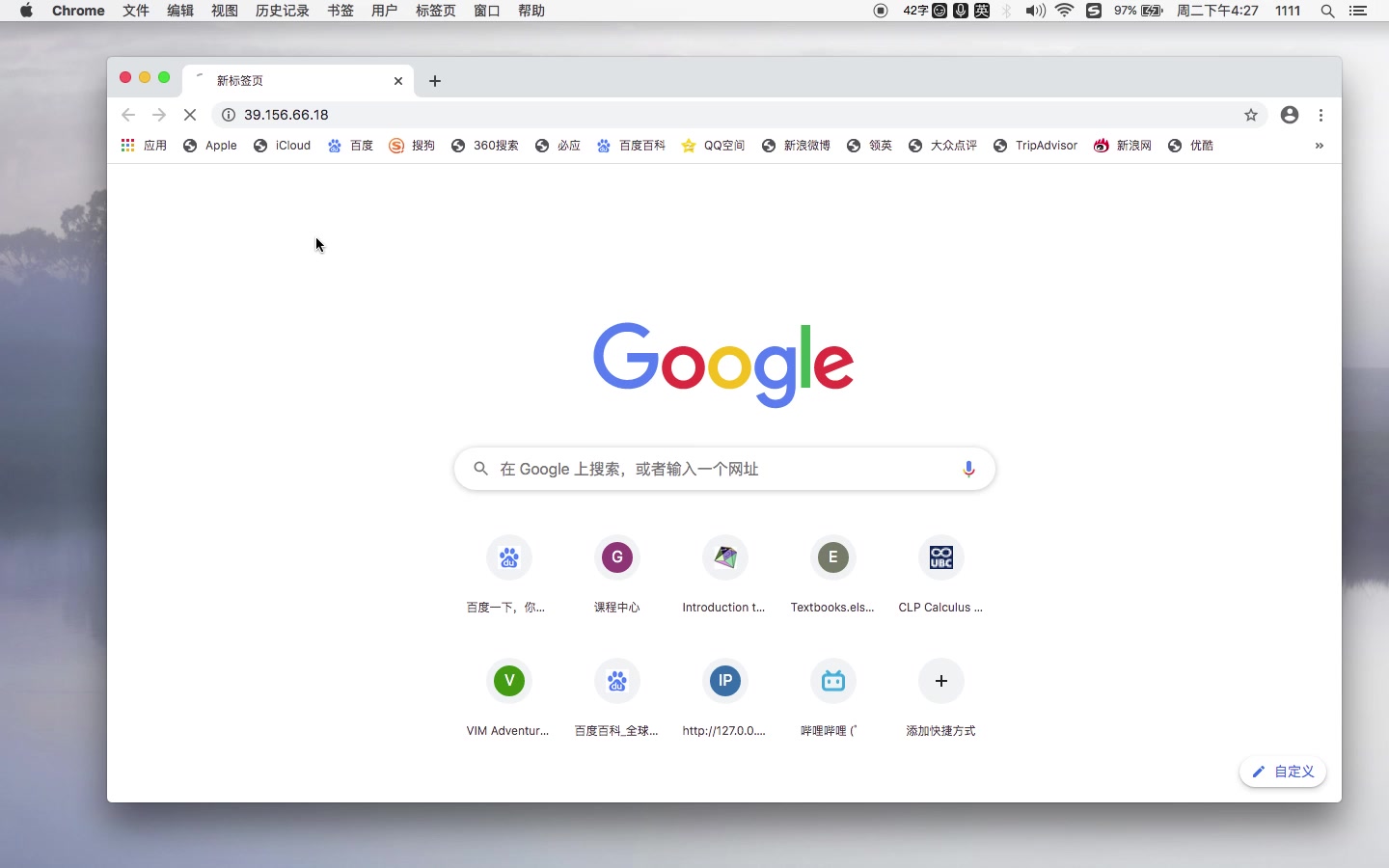The height and width of the screenshot is (868, 1389).
Task: Open the 标签页 menu
Action: coord(436,11)
